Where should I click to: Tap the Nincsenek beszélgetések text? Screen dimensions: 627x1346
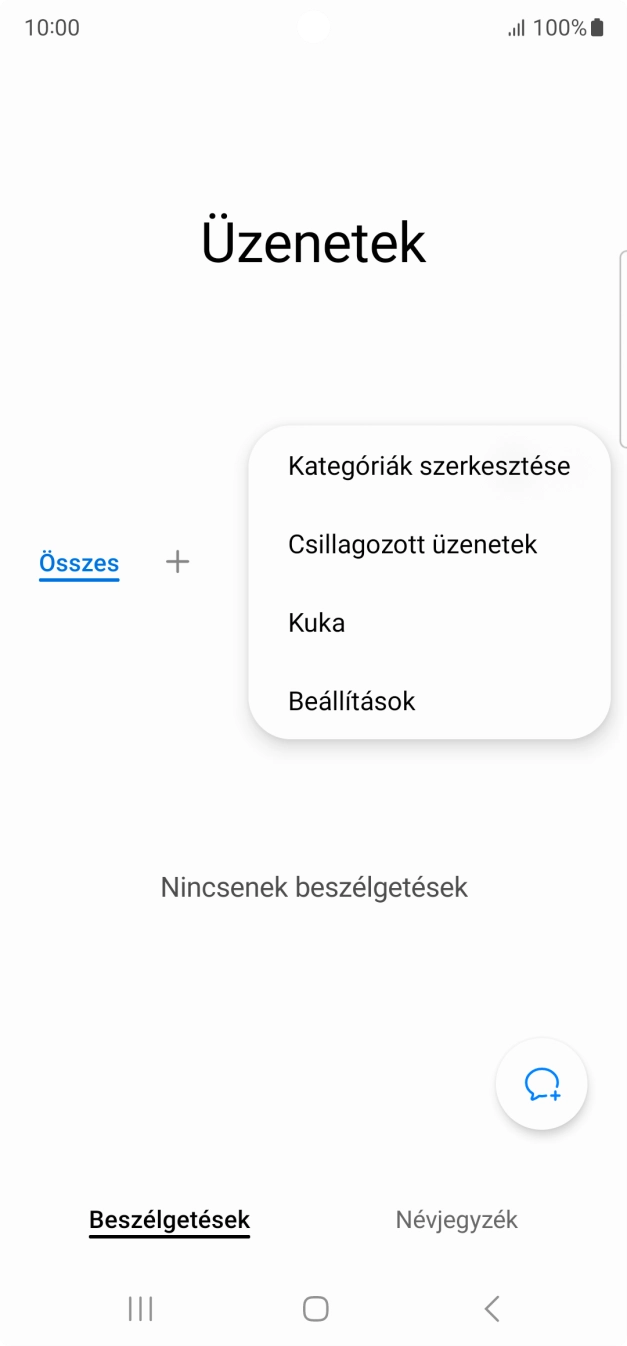[313, 886]
